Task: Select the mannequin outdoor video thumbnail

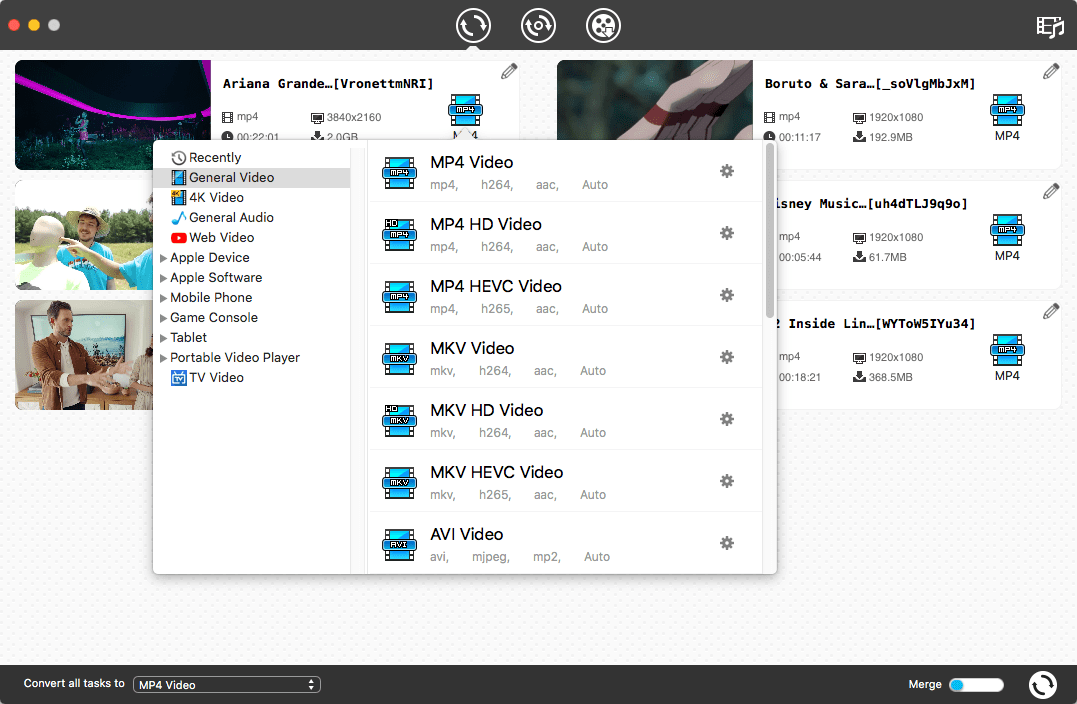Action: pos(84,235)
